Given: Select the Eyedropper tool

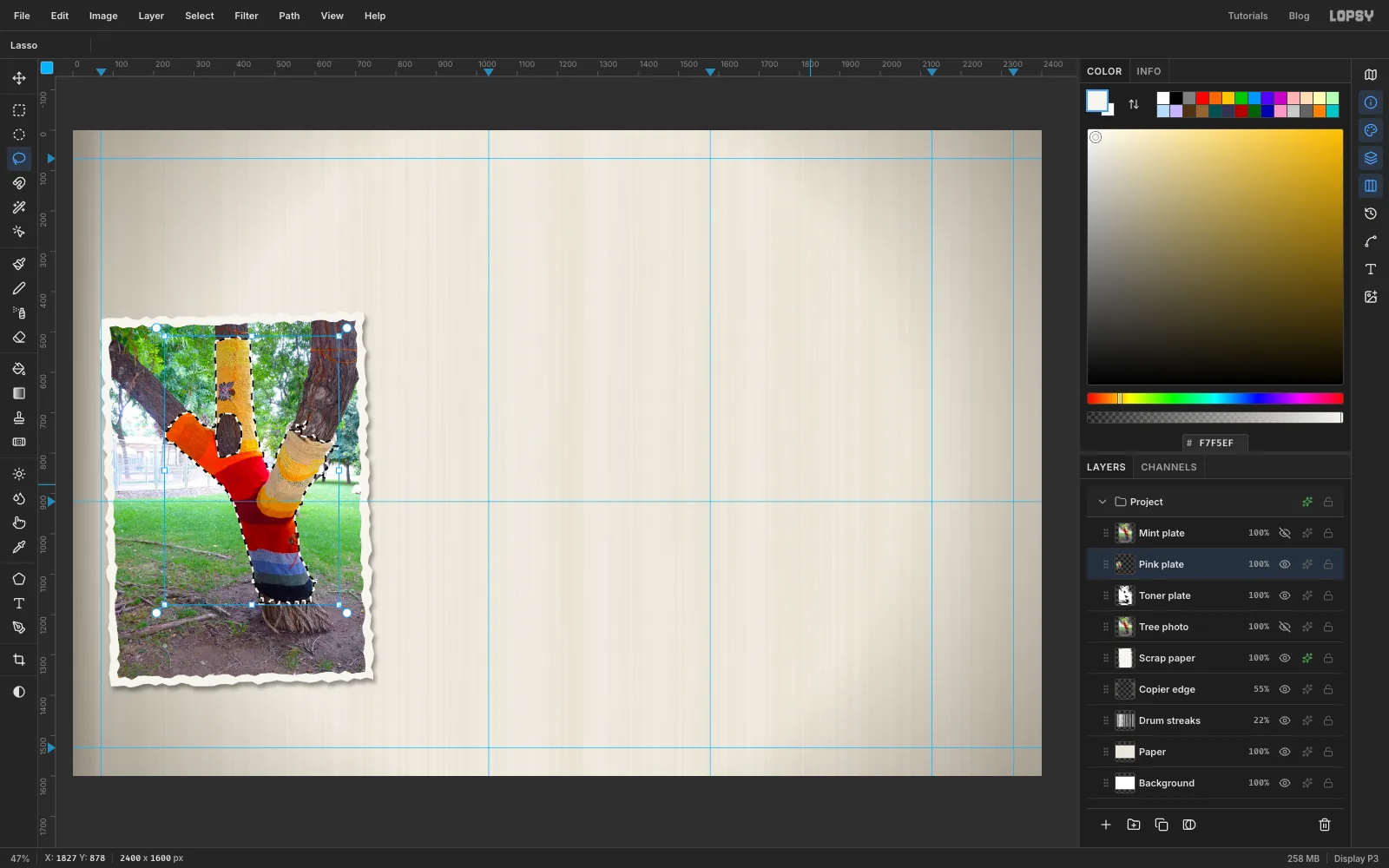Looking at the screenshot, I should tap(19, 547).
